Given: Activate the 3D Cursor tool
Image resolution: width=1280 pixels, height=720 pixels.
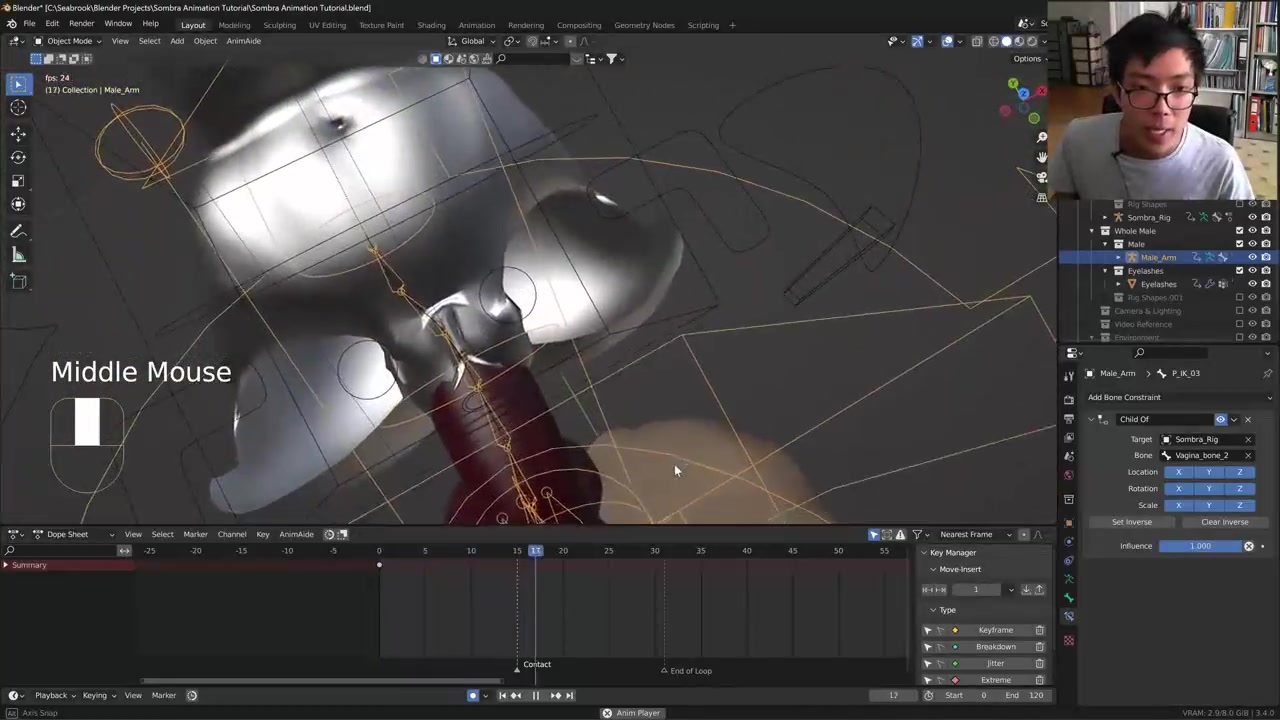Looking at the screenshot, I should click(18, 108).
